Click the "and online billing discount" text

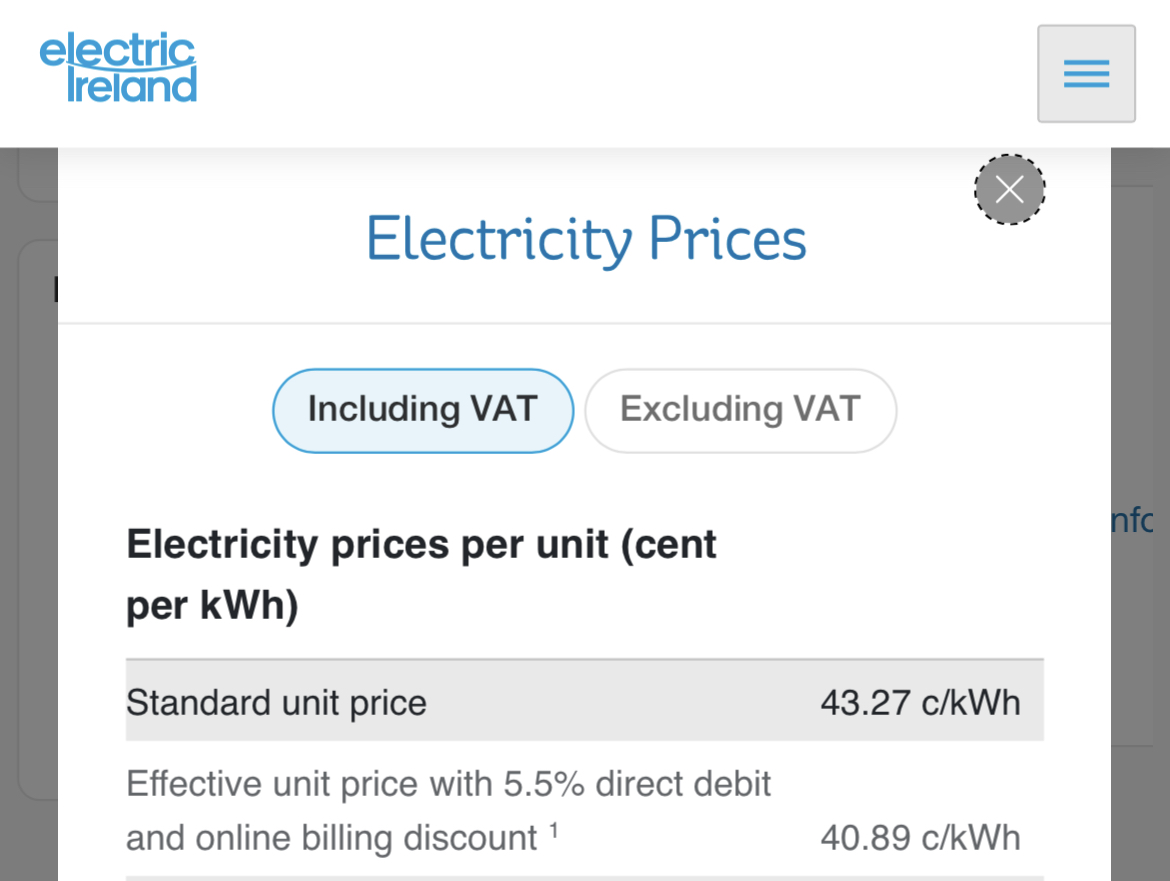point(331,838)
